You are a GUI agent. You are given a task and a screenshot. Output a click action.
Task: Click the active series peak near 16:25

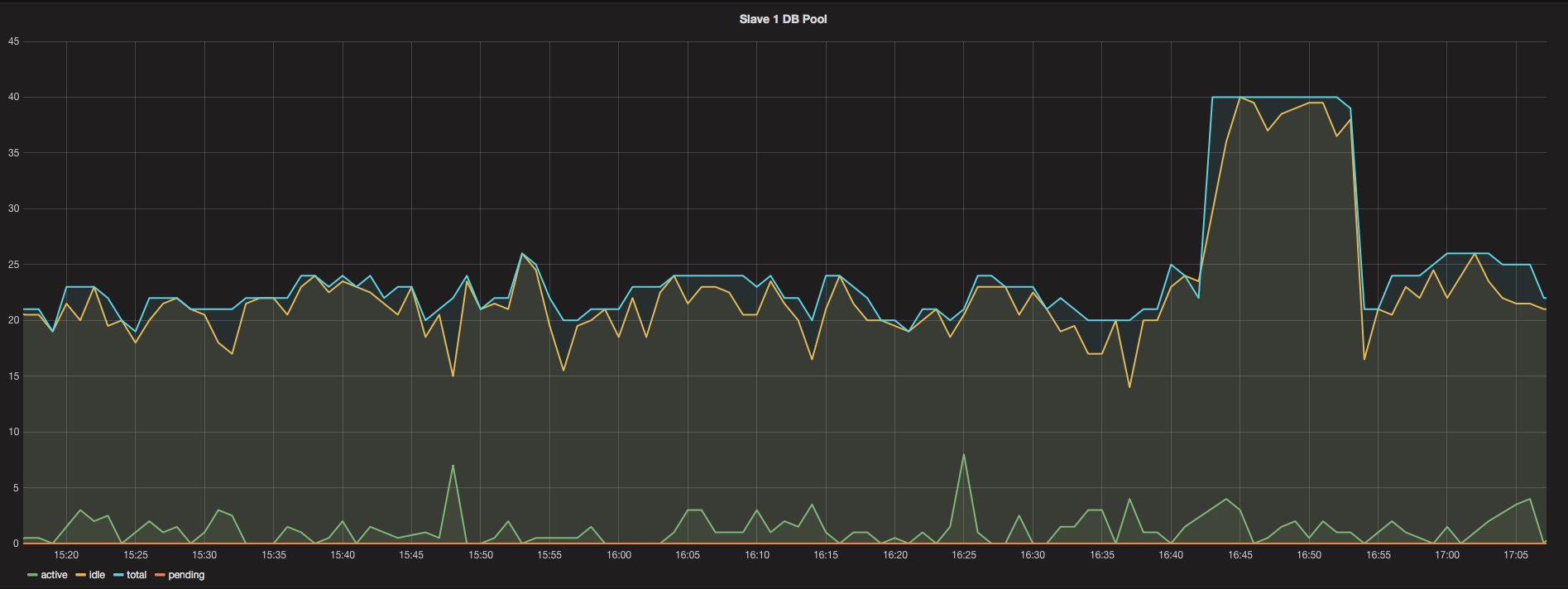point(964,454)
